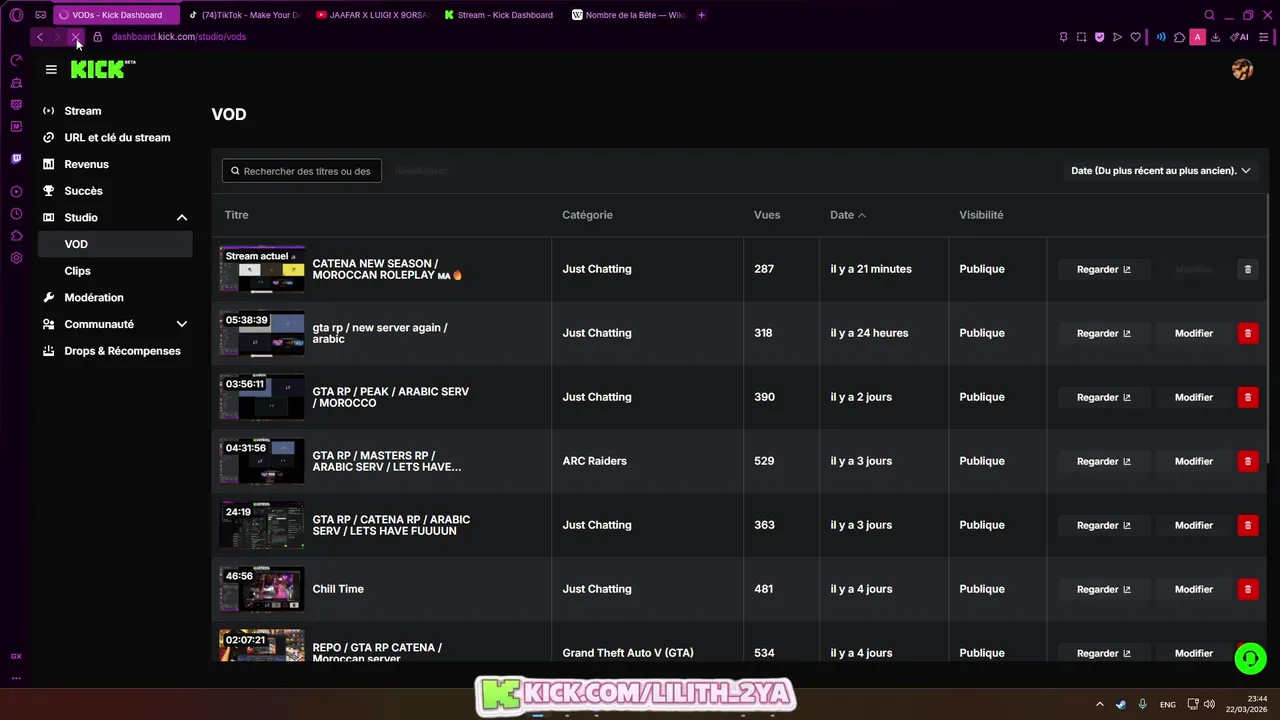Viewport: 1280px width, 720px height.
Task: Click Modifier for 'GTA RP / PEAK' VOD
Action: [x=1193, y=397]
